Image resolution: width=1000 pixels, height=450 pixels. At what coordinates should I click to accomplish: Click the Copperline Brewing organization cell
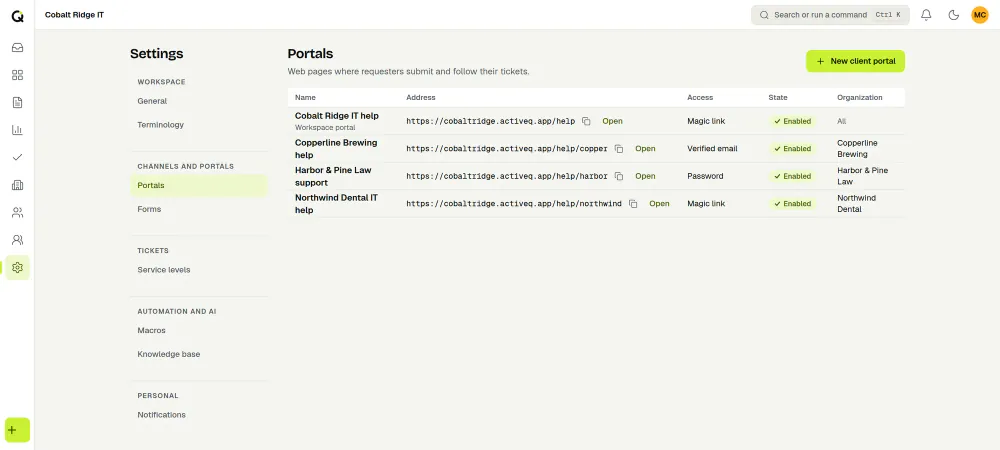click(857, 149)
